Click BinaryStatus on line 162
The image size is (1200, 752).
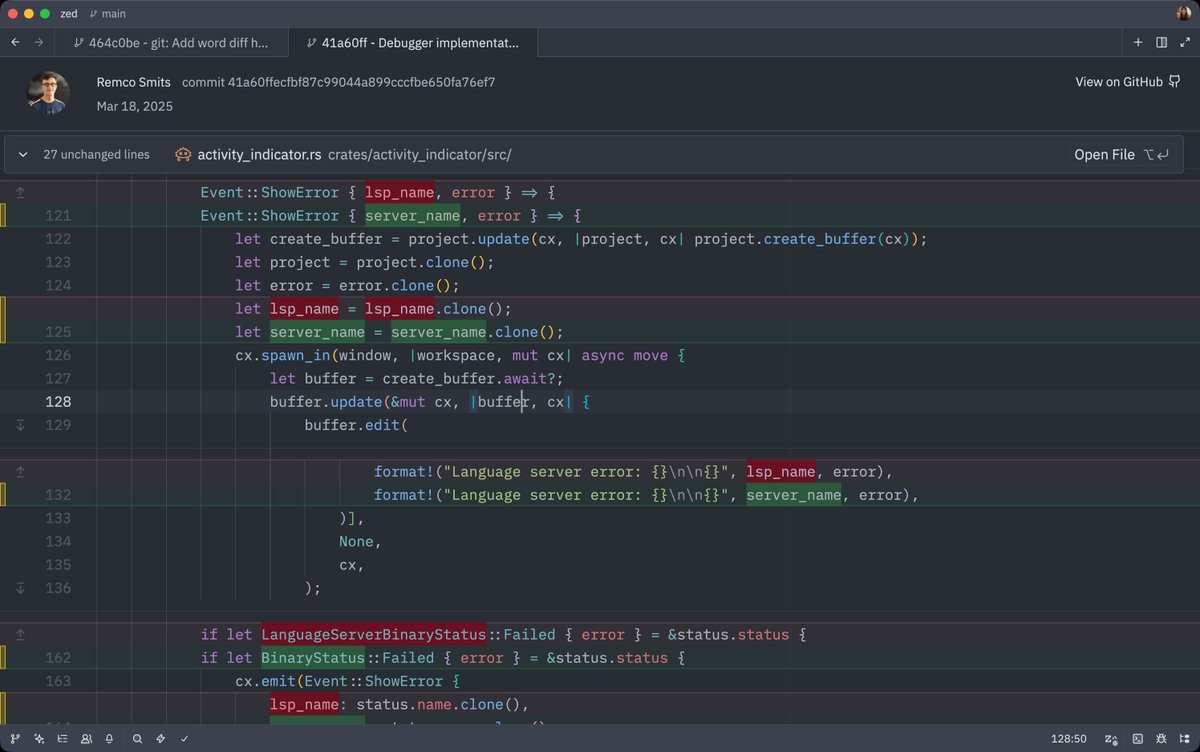click(x=312, y=658)
